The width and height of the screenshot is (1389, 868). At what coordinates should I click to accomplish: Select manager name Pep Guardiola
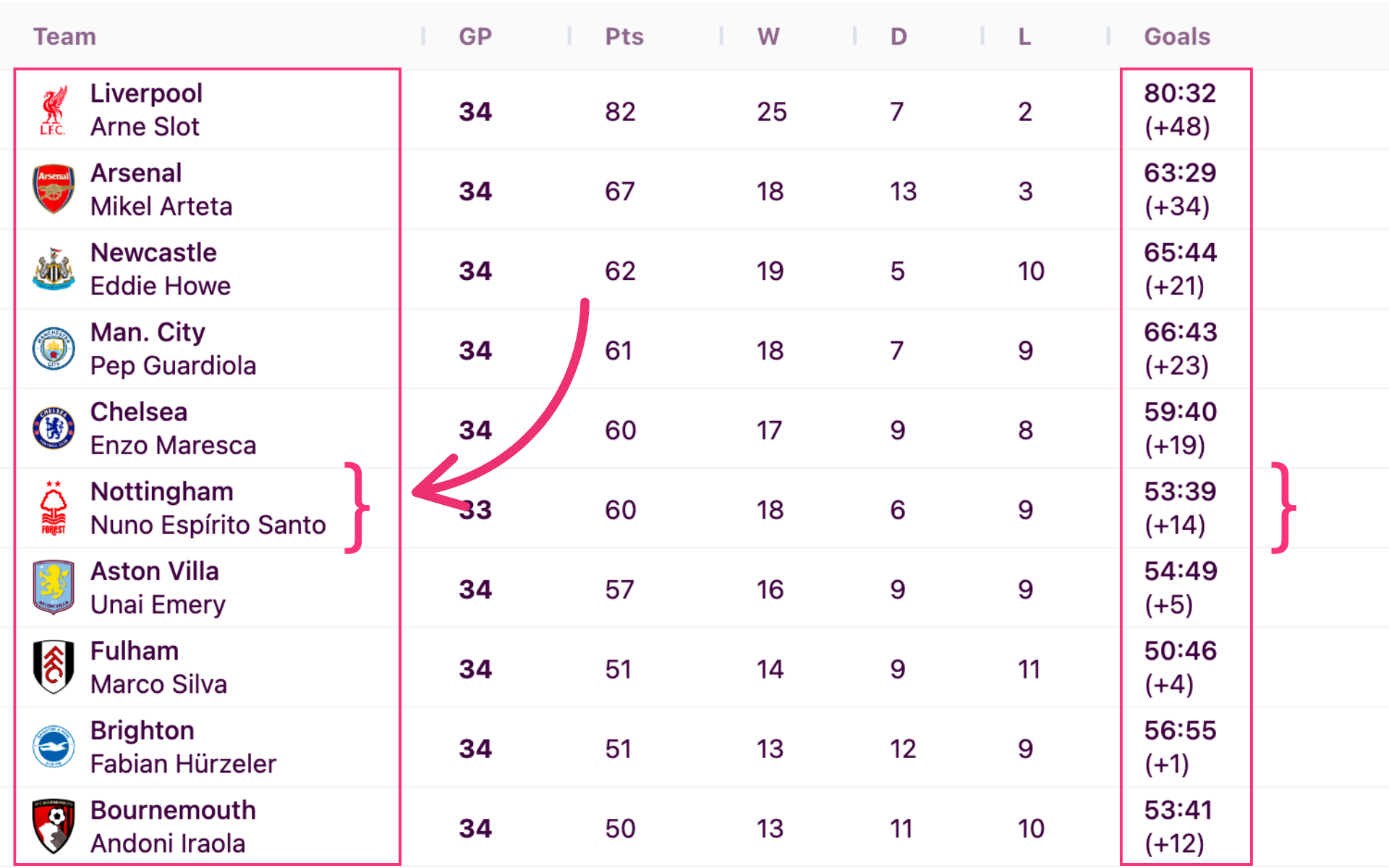pos(173,365)
